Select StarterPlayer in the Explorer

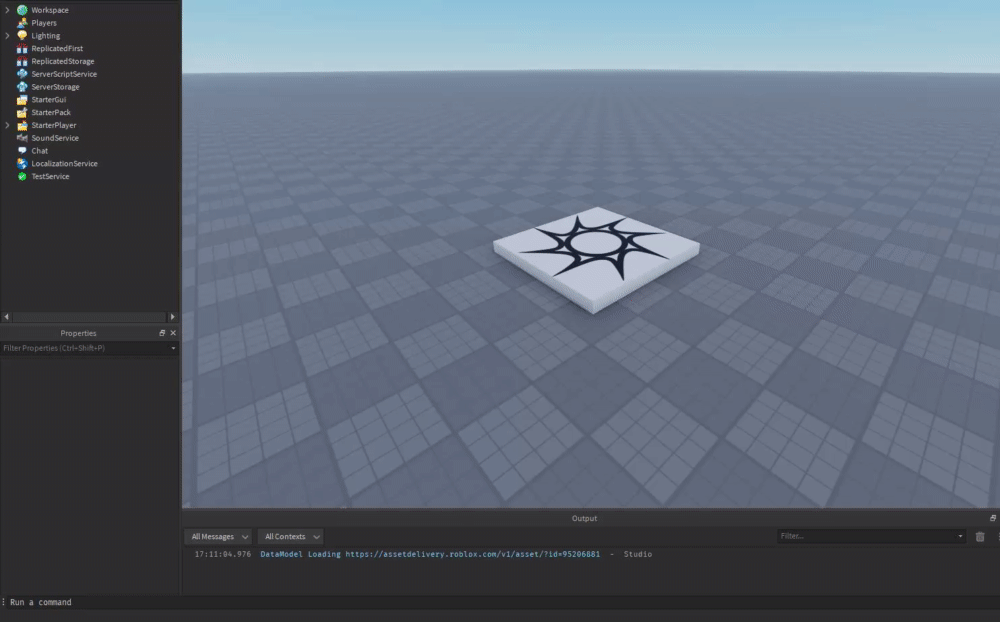[x=54, y=125]
